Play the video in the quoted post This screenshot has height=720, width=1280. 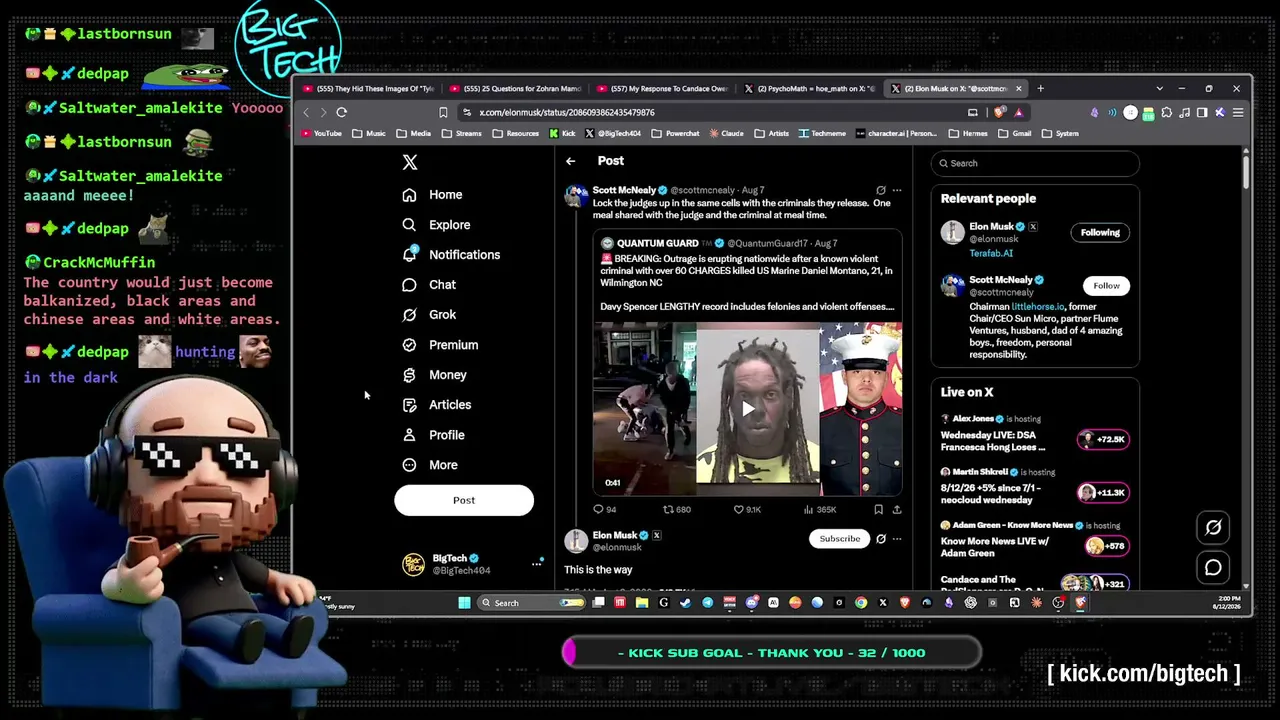point(748,408)
